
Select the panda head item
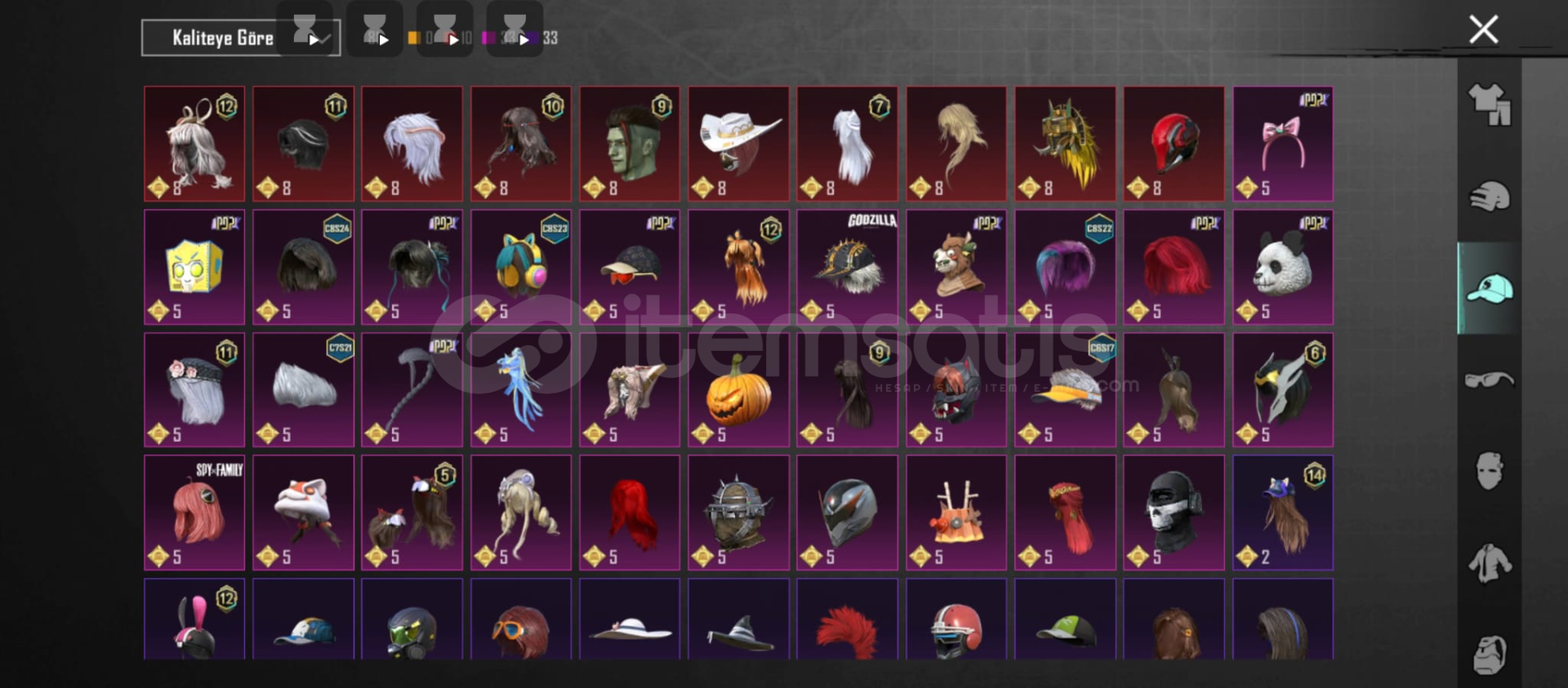[1283, 267]
